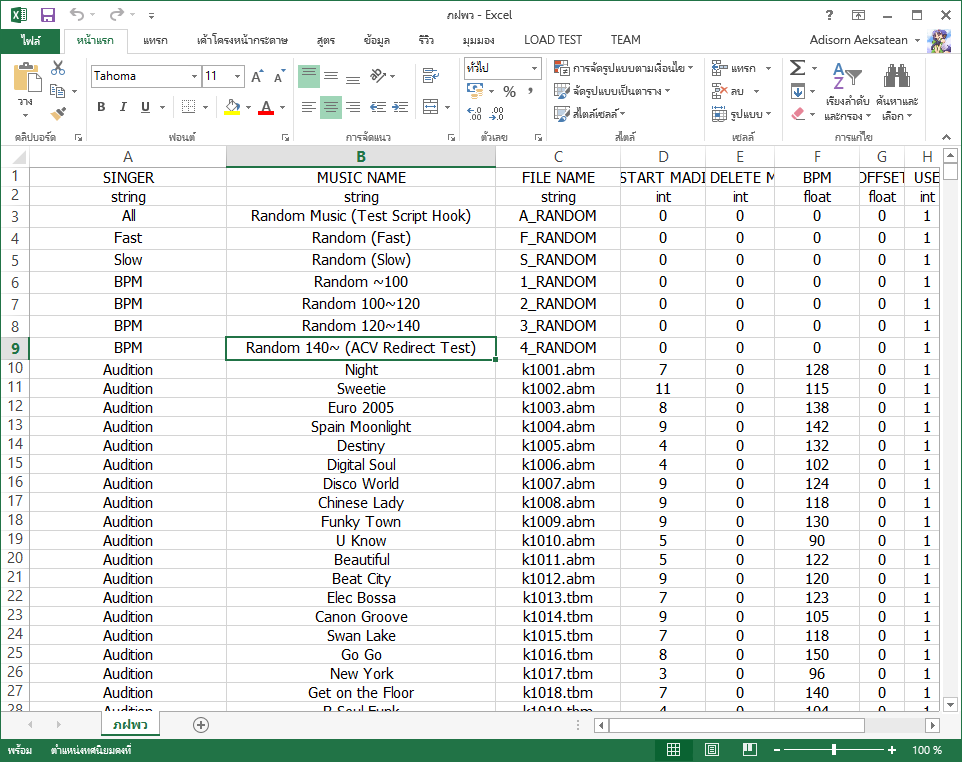The image size is (962, 762).
Task: Add a new sheet with plus icon
Action: click(201, 724)
